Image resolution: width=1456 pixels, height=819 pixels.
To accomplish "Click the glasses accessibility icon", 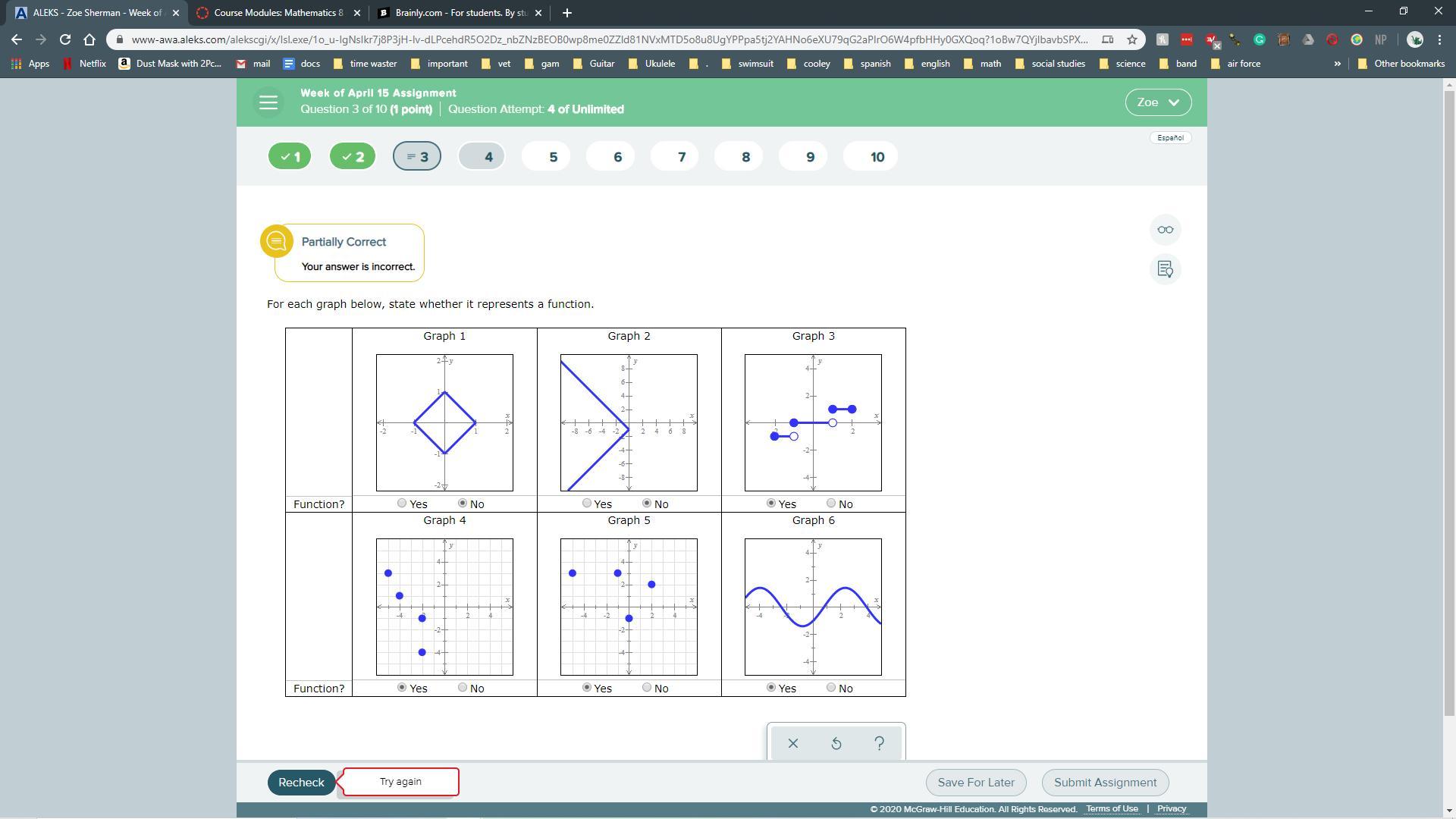I will 1165,230.
